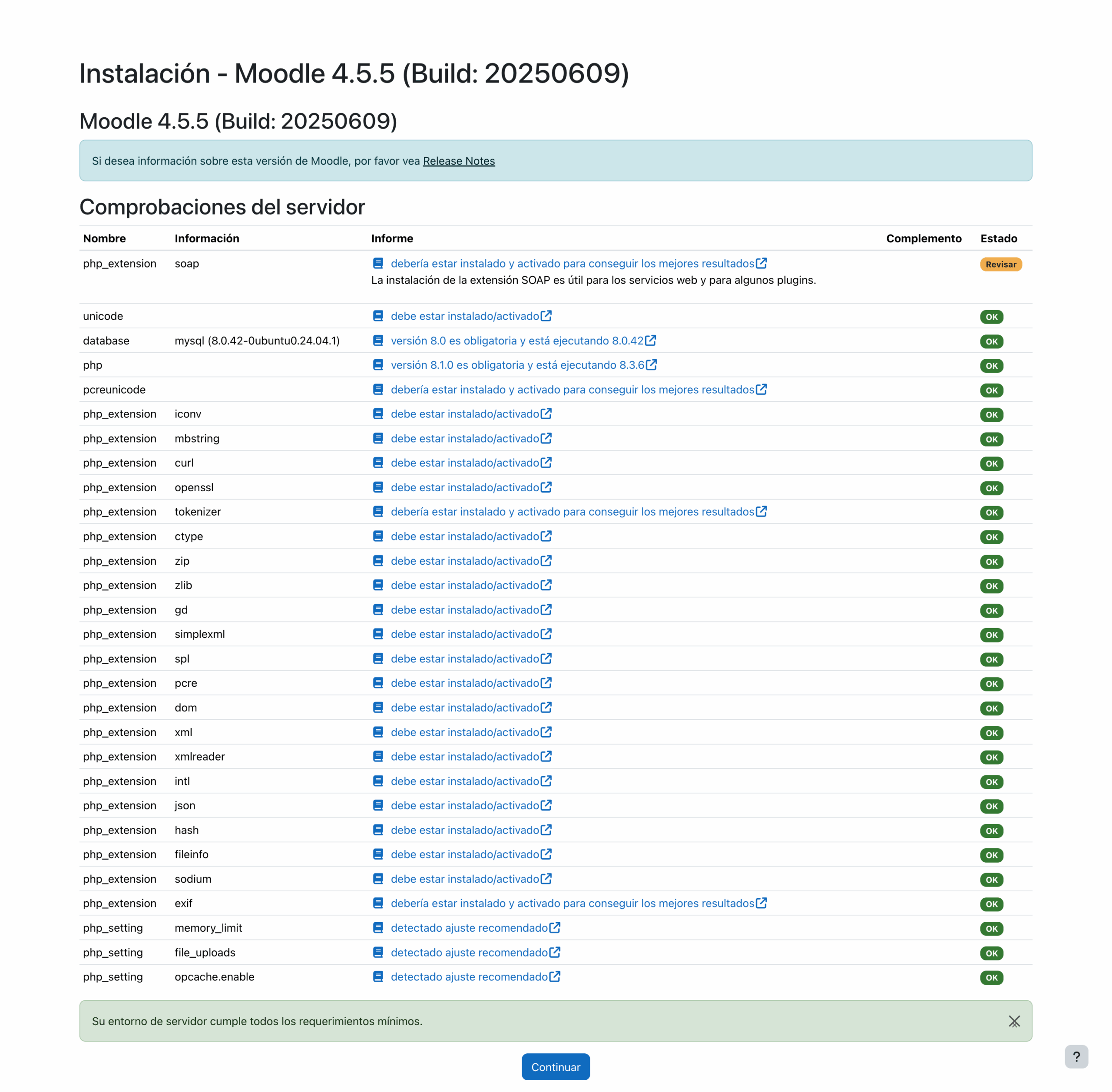Click the 'unicode' name cell
Image resolution: width=1112 pixels, height=1092 pixels.
103,316
